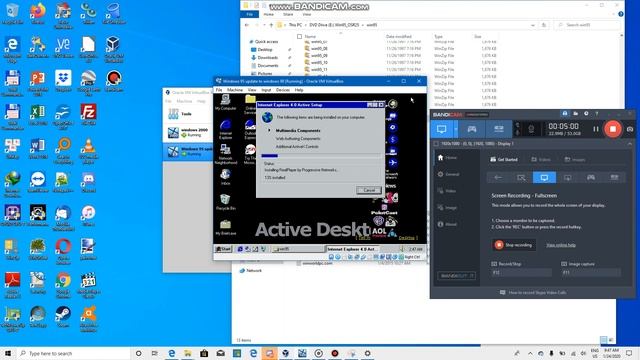Pause the Bandicam recording
Image resolution: width=640 pixels, height=360 pixels.
[596, 129]
